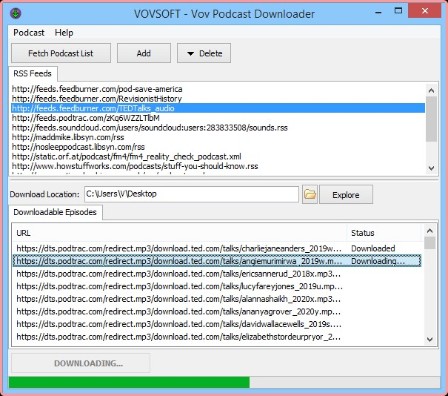Image resolution: width=448 pixels, height=396 pixels.
Task: Click the Downloaded status cell
Action: tap(373, 249)
